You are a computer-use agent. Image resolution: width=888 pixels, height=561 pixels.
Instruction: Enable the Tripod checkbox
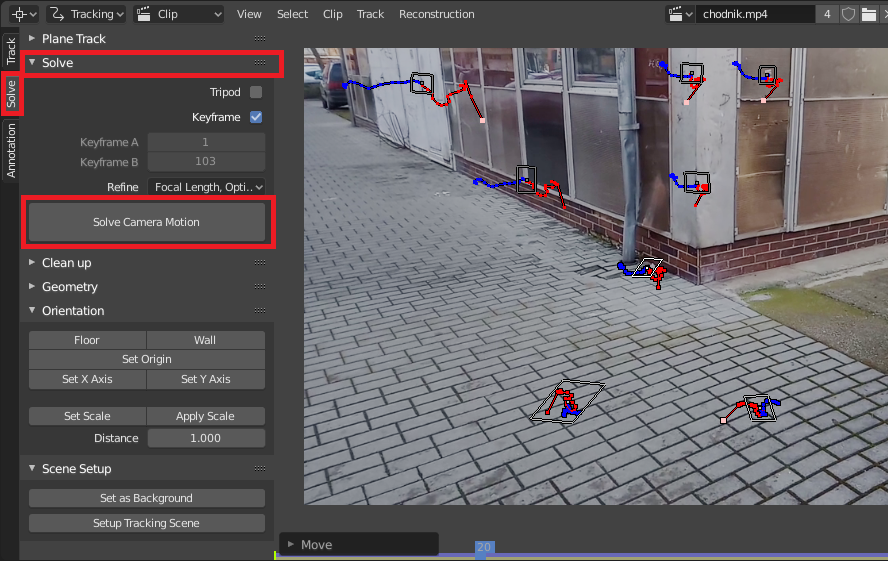pos(256,92)
